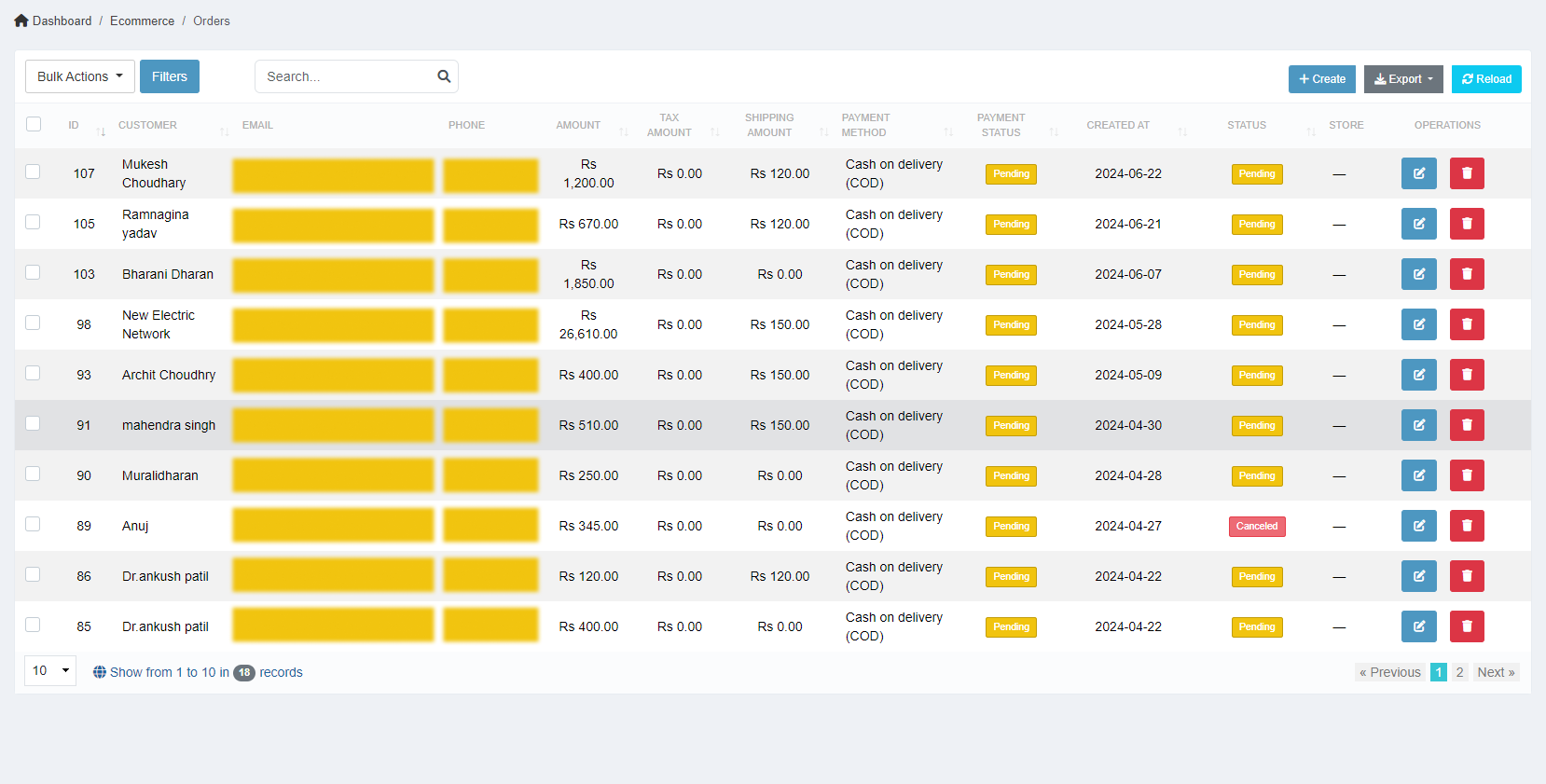Image resolution: width=1546 pixels, height=784 pixels.
Task: Reload the orders table
Action: tap(1486, 79)
